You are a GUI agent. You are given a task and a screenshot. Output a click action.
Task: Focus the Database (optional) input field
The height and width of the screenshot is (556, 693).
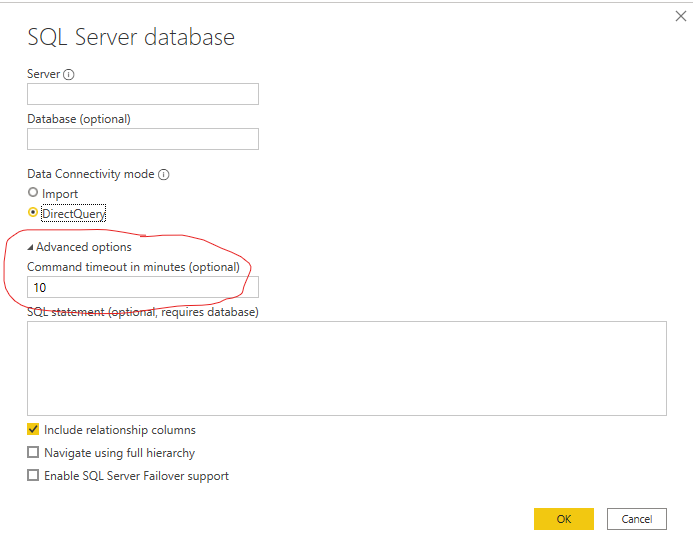tap(143, 139)
